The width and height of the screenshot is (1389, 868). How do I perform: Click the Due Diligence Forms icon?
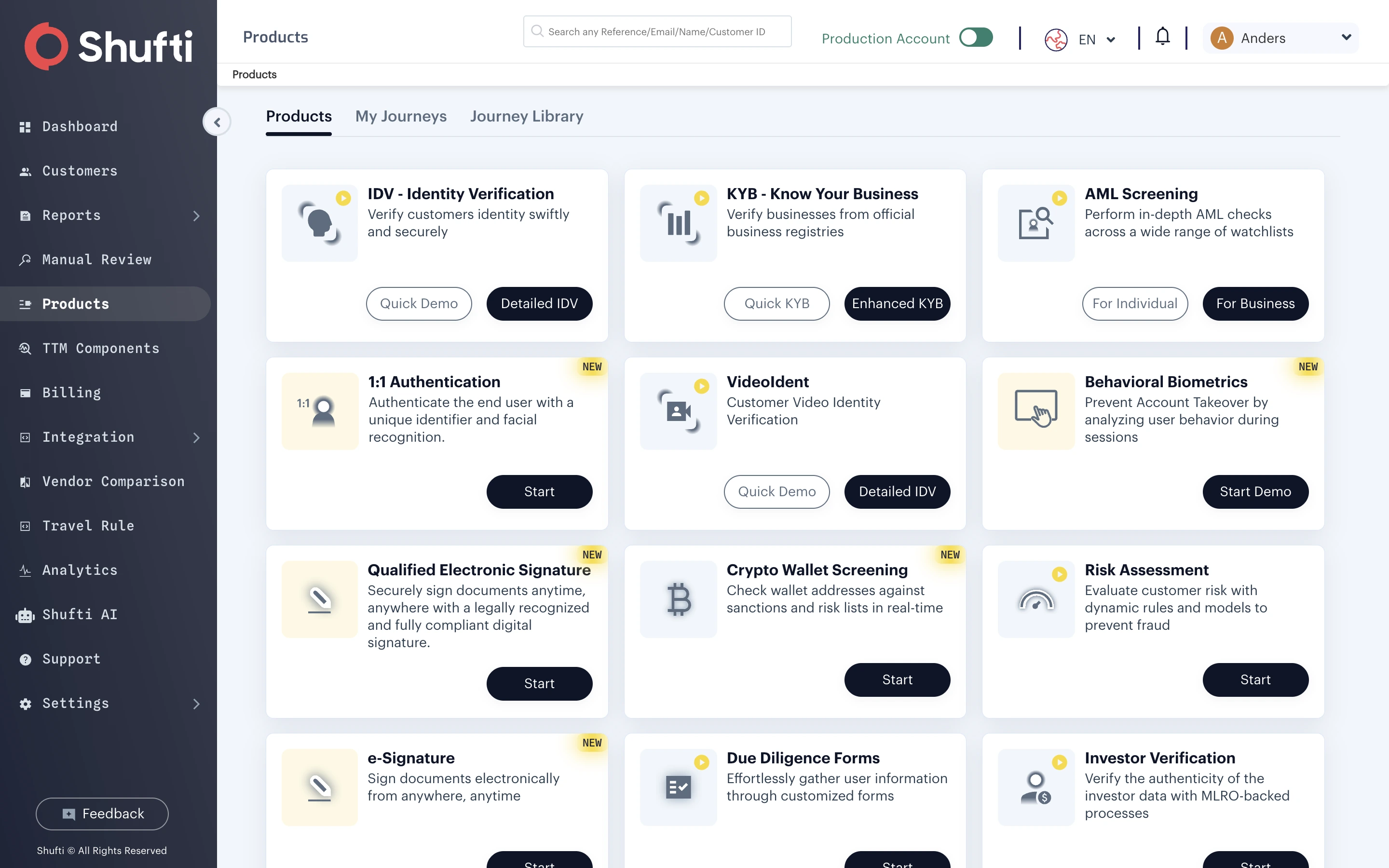pos(679,787)
